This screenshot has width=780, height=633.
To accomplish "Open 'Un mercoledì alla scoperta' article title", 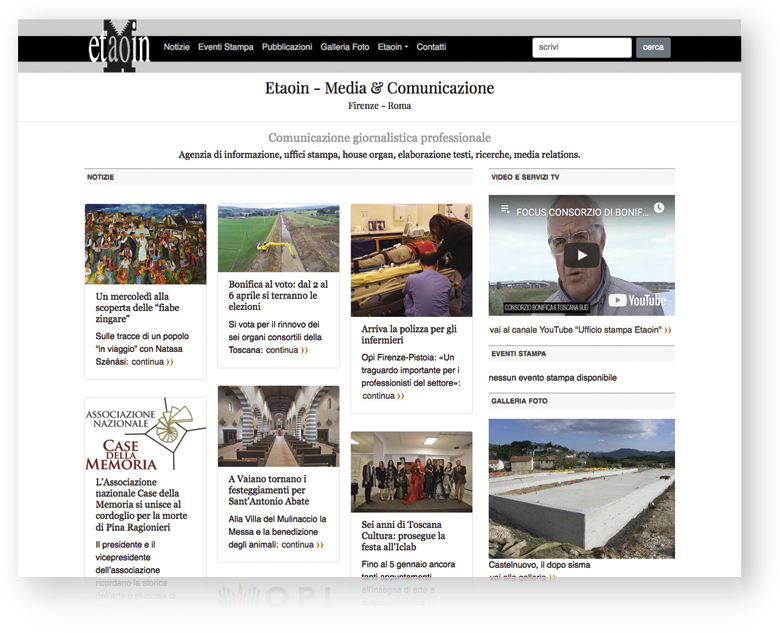I will point(137,308).
